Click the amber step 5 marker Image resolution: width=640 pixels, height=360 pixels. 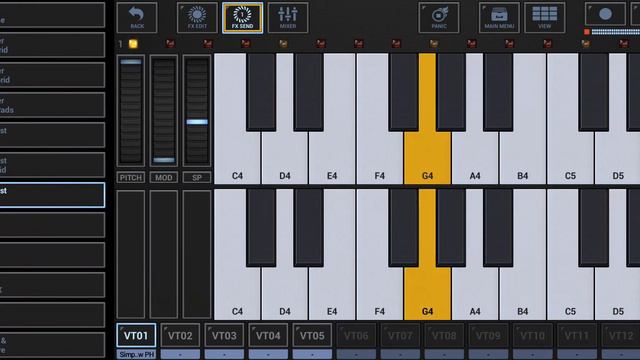(283, 43)
